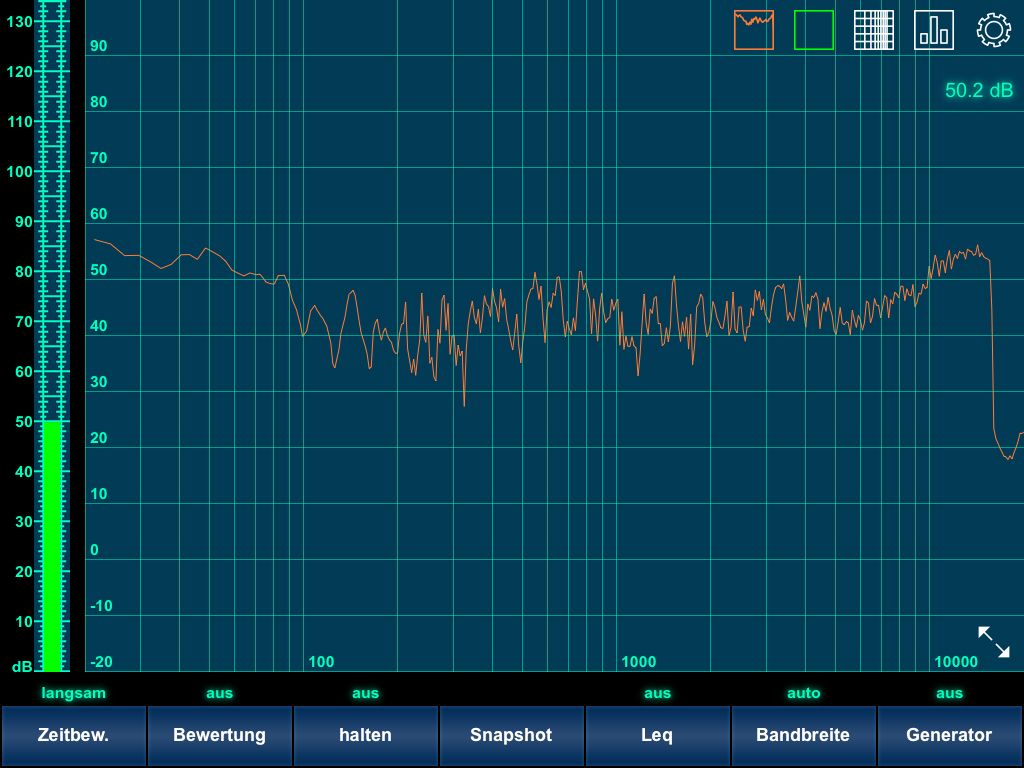
Task: Click the 'aus' label above Bewertung
Action: click(219, 693)
